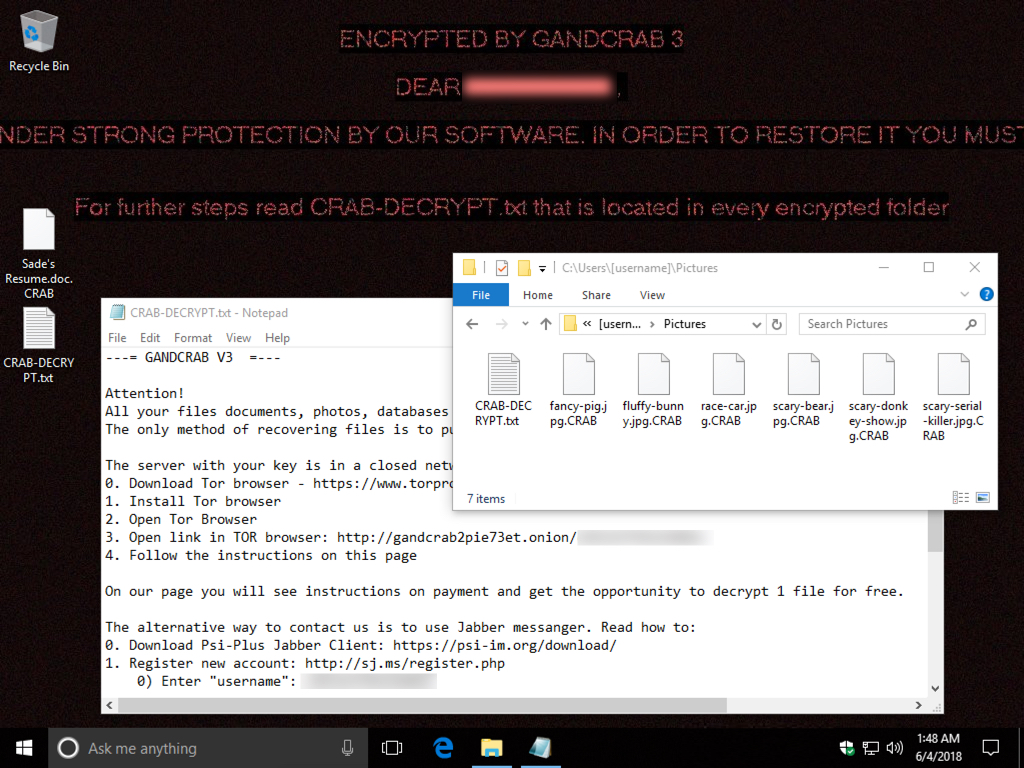This screenshot has width=1024, height=768.
Task: Open Explorer Home tab
Action: pyautogui.click(x=537, y=295)
